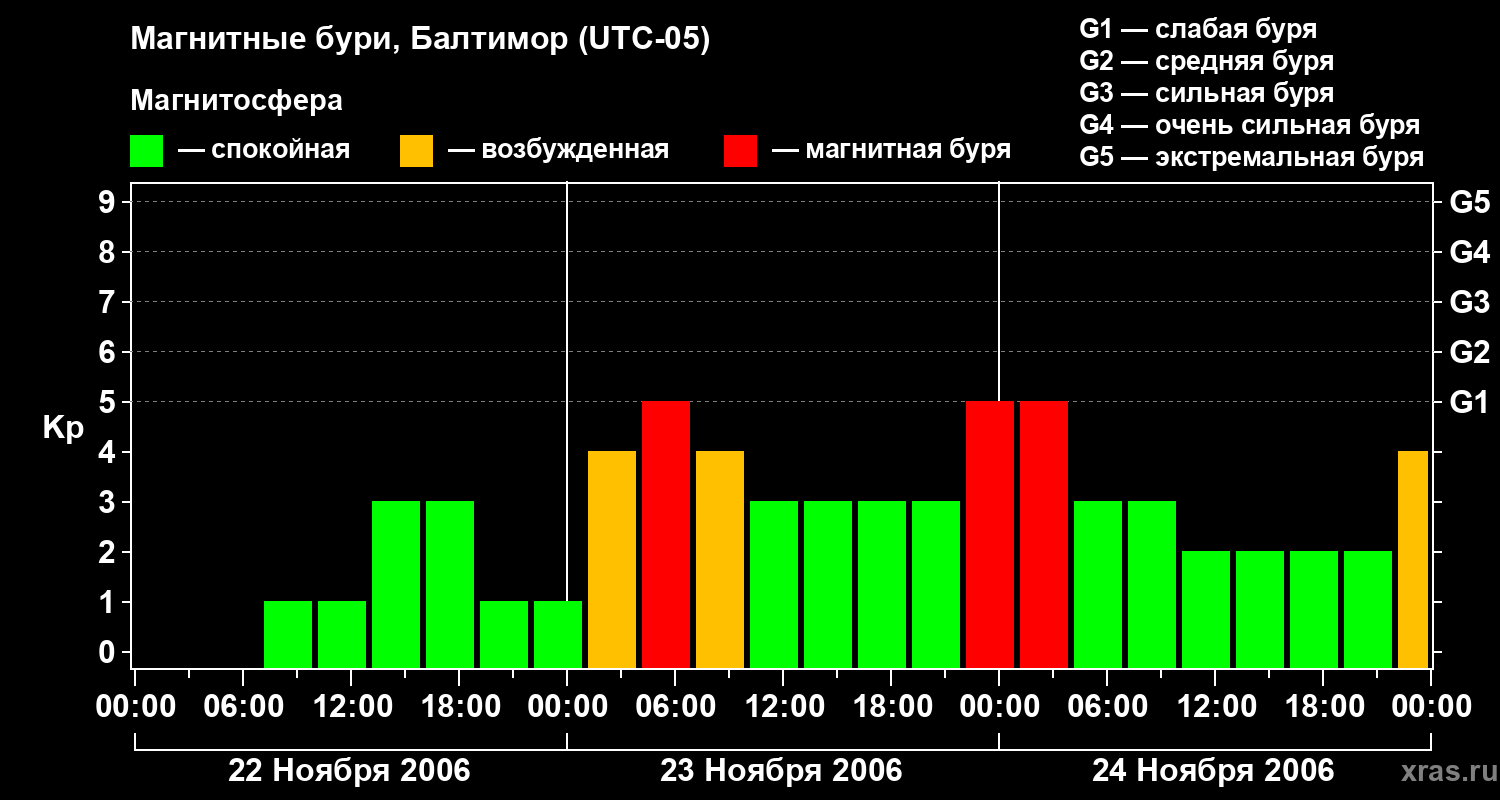Image resolution: width=1500 pixels, height=800 pixels.
Task: Click the legend text — возбужденная
Action: click(x=559, y=150)
